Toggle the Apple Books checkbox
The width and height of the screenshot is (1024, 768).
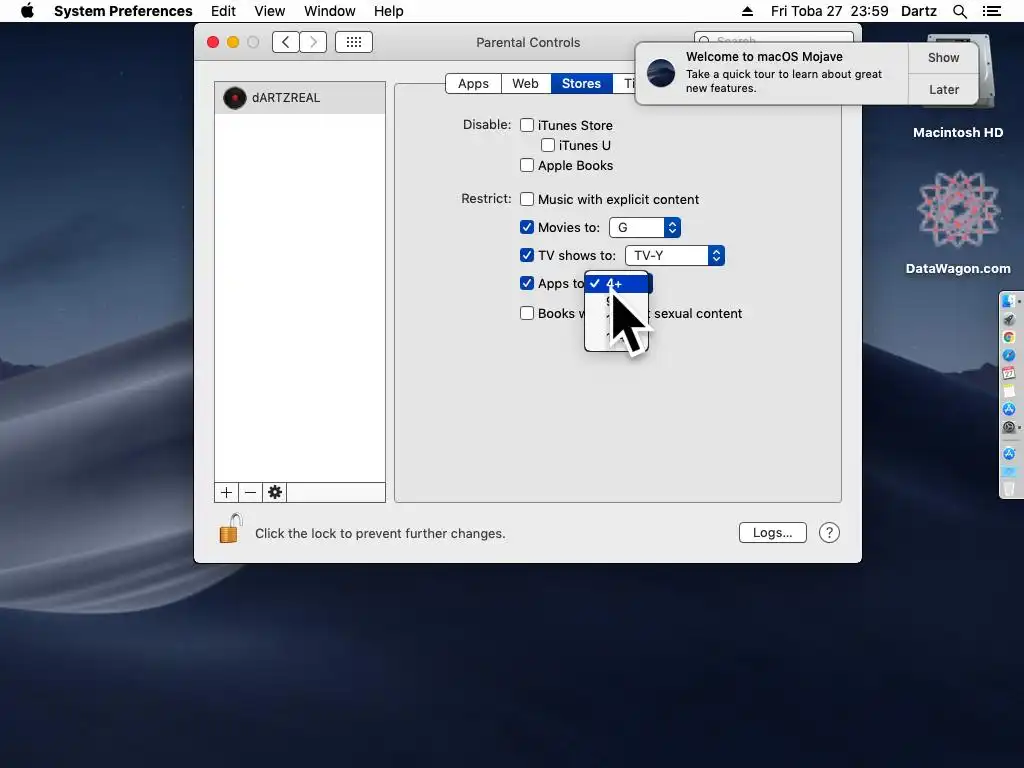pos(527,165)
